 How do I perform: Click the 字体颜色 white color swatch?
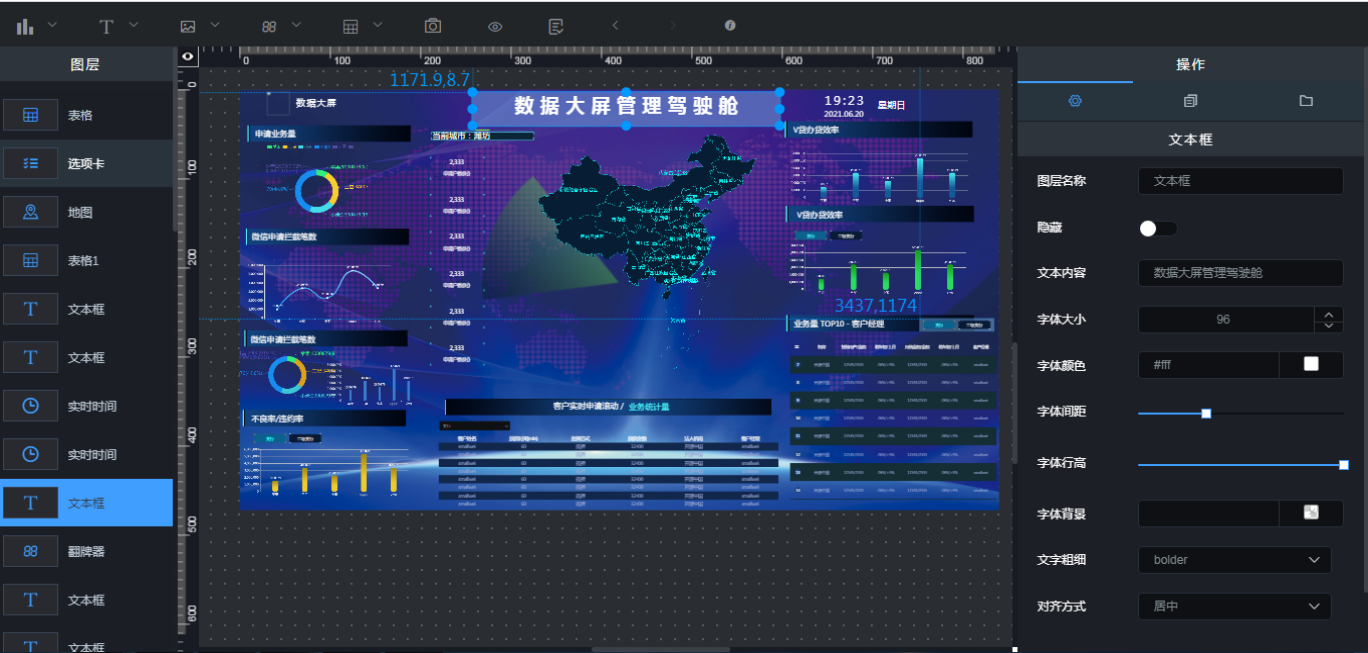tap(1310, 365)
